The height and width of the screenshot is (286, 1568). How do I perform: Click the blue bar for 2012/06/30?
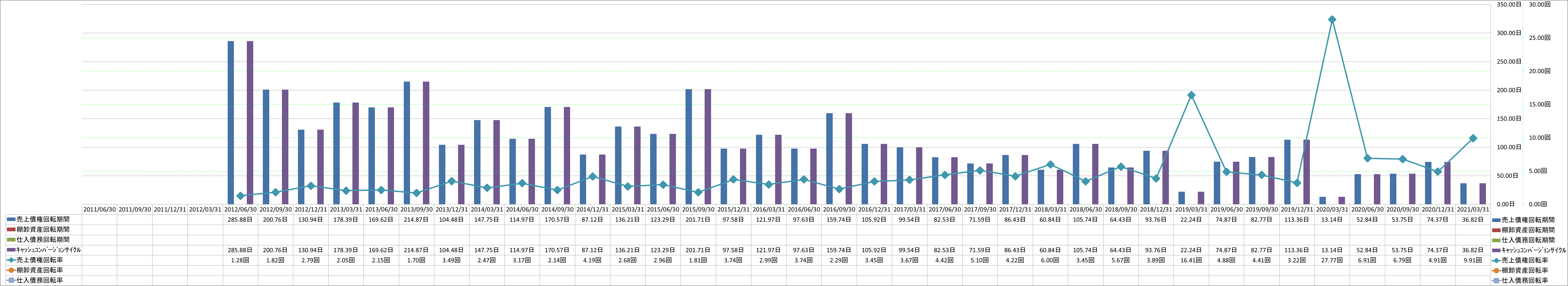tap(231, 123)
